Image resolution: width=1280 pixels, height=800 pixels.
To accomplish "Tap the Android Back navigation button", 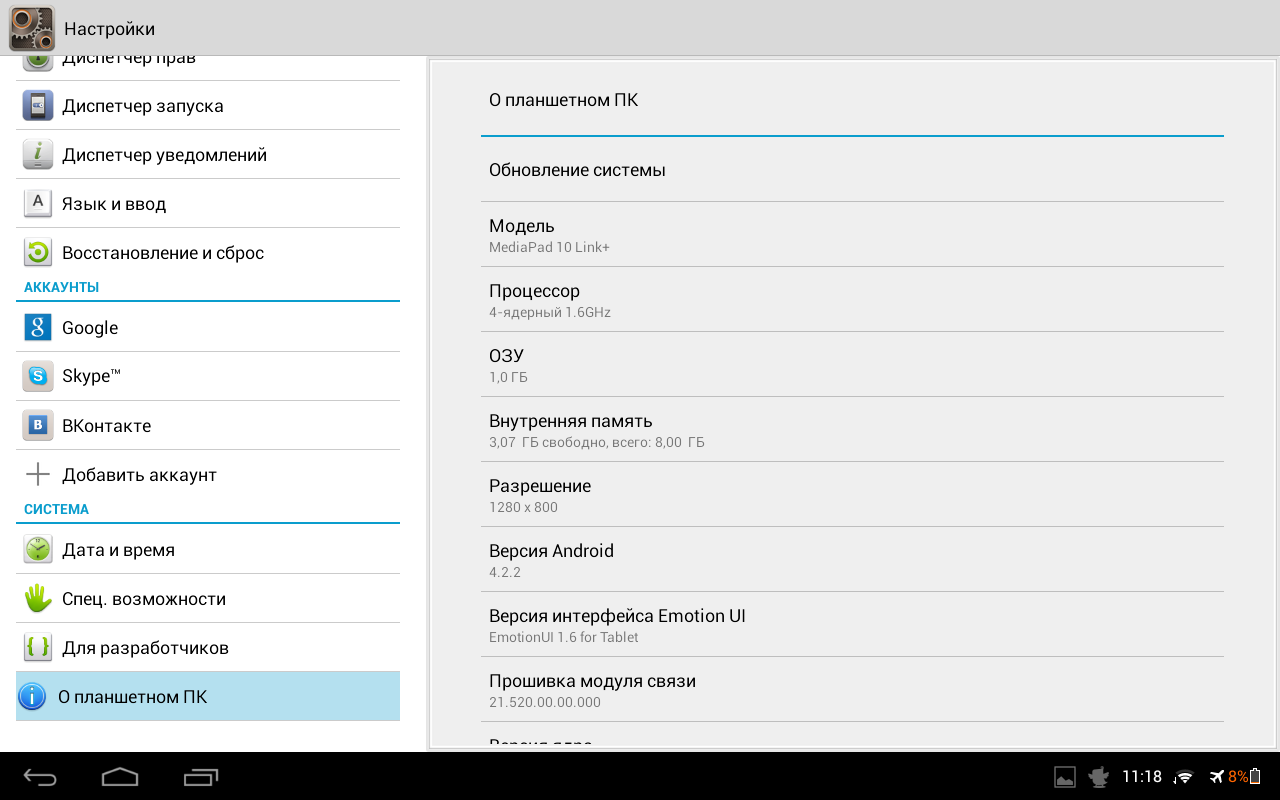I will pos(41,777).
